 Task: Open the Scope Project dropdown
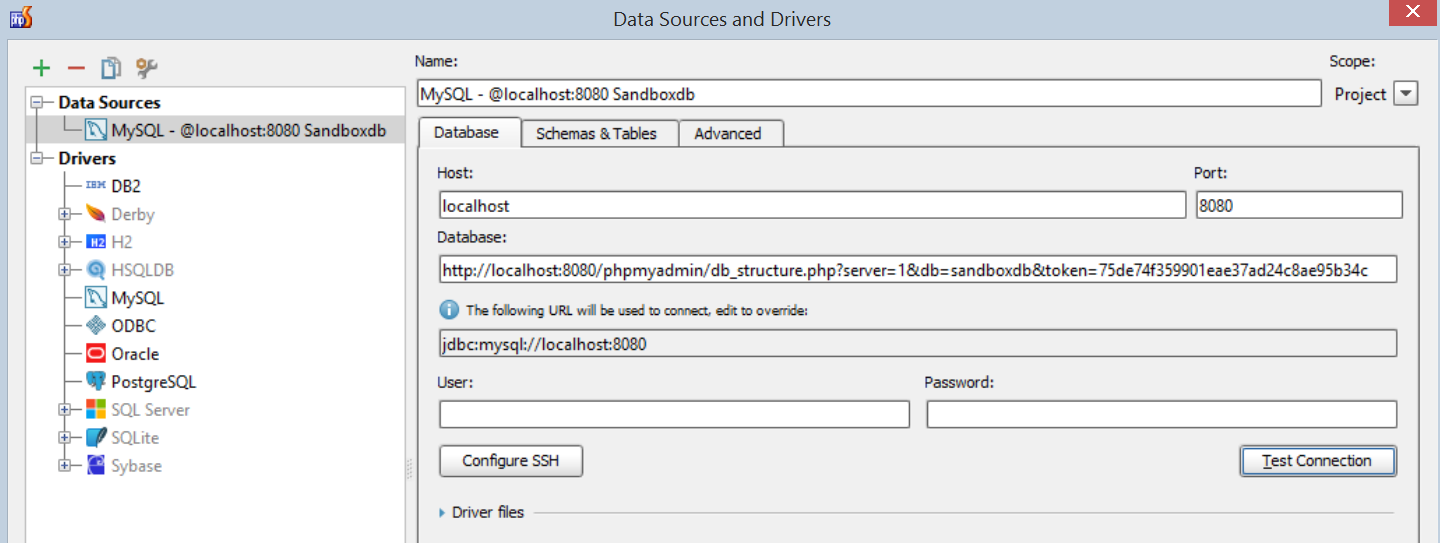[1406, 94]
